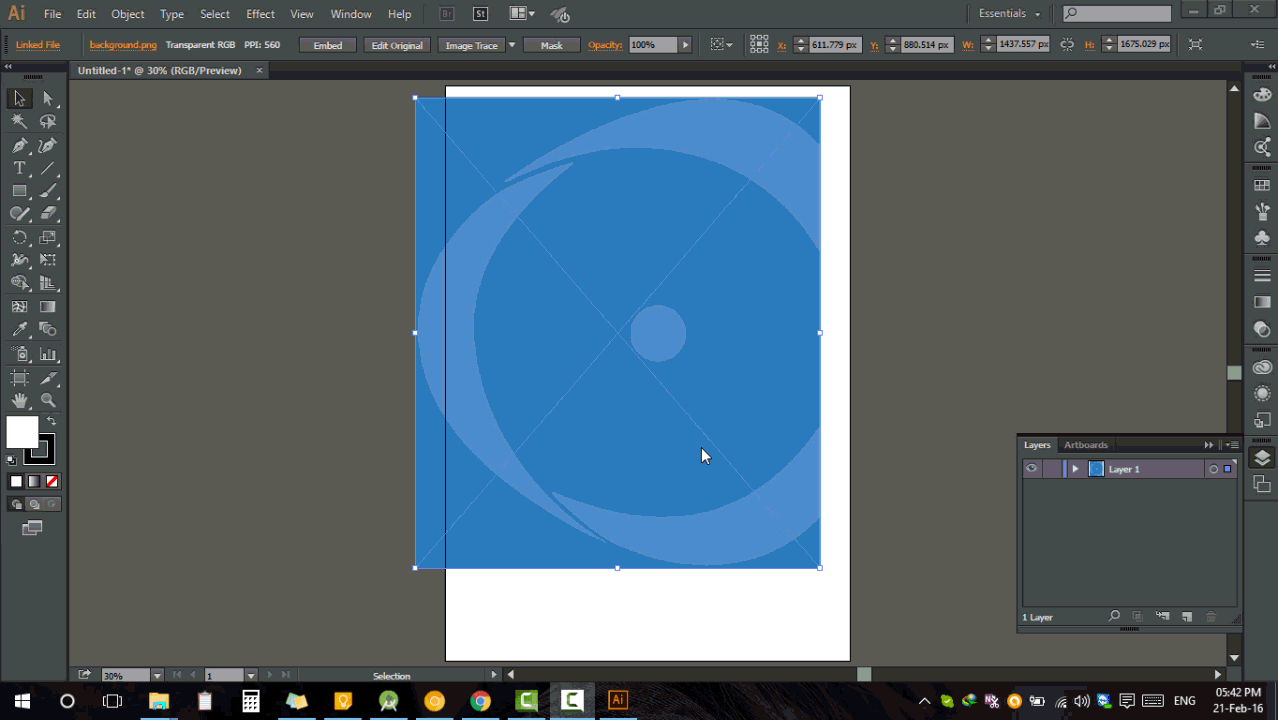Open the status bar Selection popup arrow
This screenshot has width=1278, height=720.
pyautogui.click(x=493, y=675)
